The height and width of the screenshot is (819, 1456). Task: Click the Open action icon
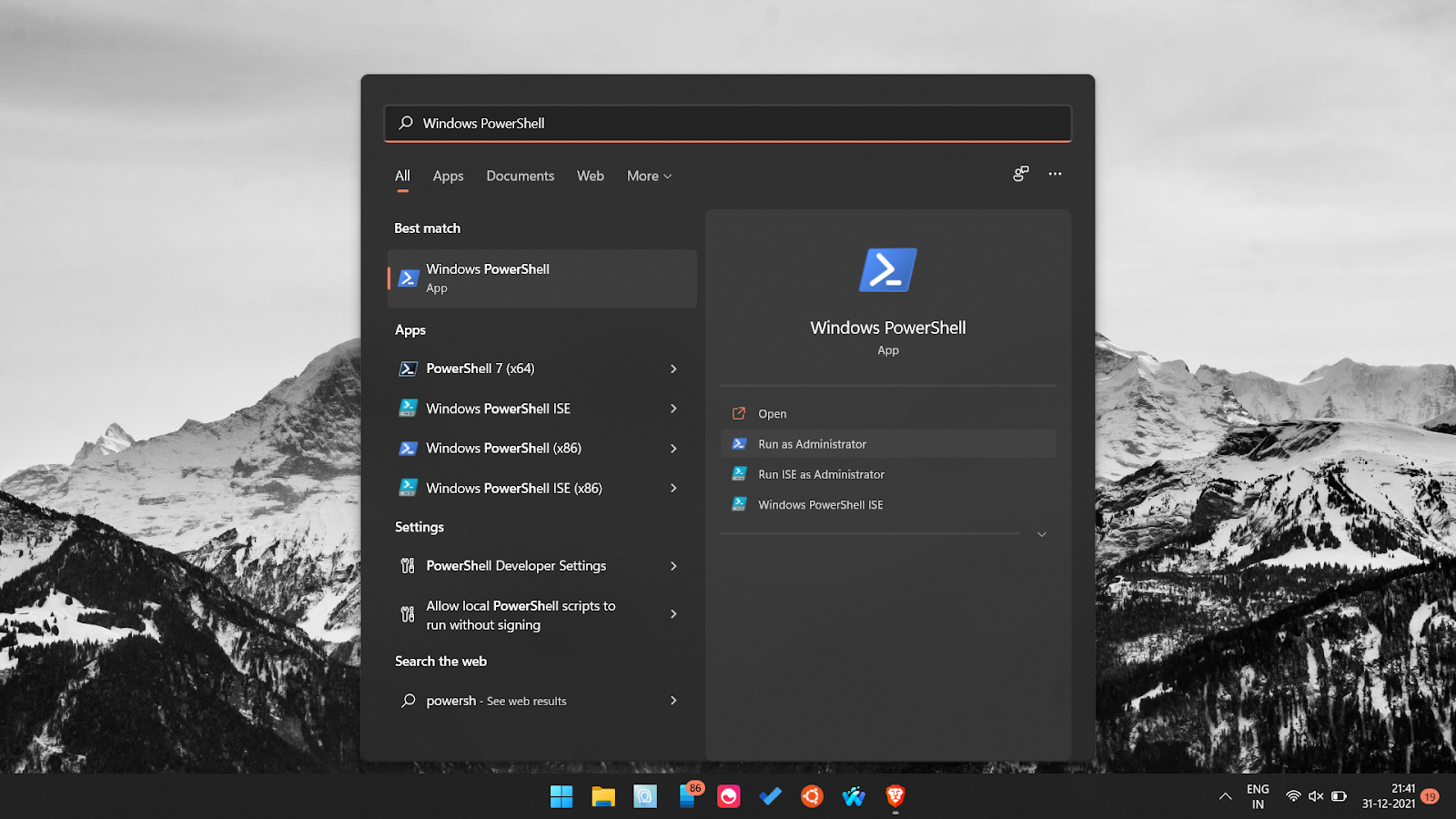[x=739, y=413]
